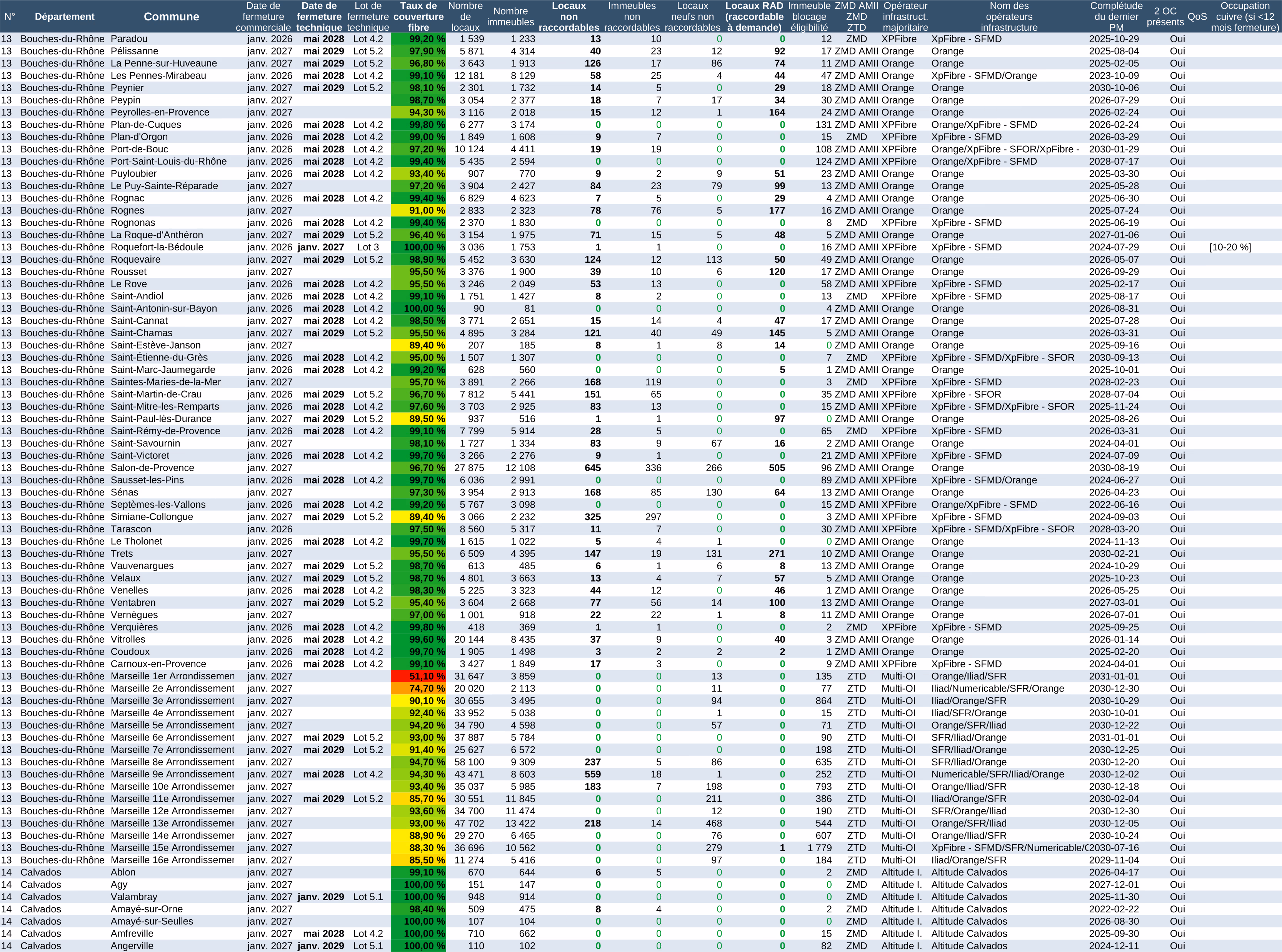Image resolution: width=1282 pixels, height=952 pixels.
Task: Click the Complétude du dernier PM header
Action: pyautogui.click(x=1116, y=17)
